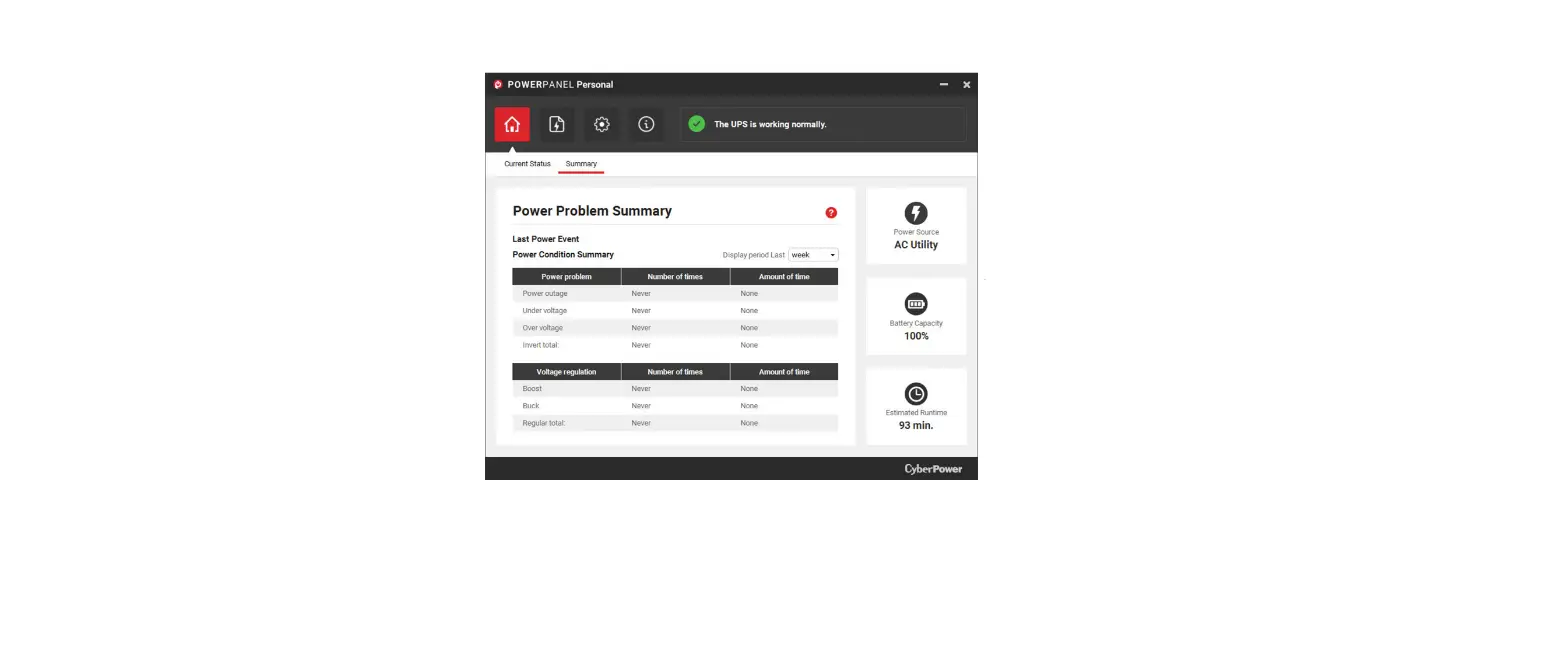Click the 100% battery capacity reading
The height and width of the screenshot is (653, 1564).
916,336
